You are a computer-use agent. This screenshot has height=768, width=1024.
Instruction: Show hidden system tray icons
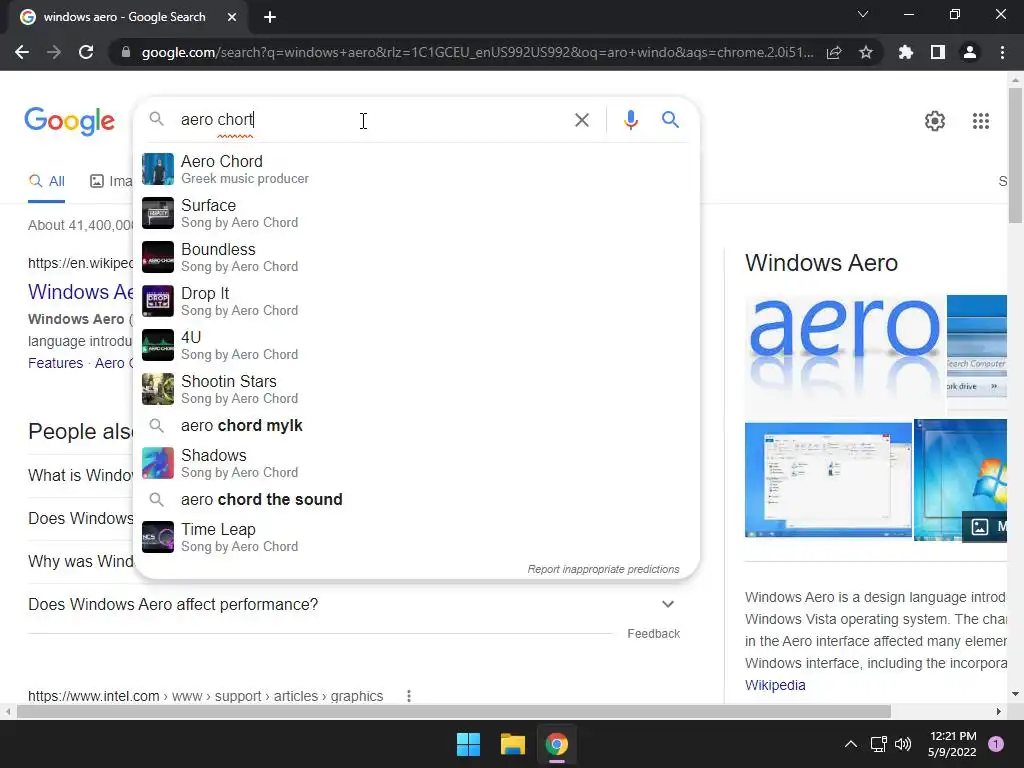[x=850, y=744]
